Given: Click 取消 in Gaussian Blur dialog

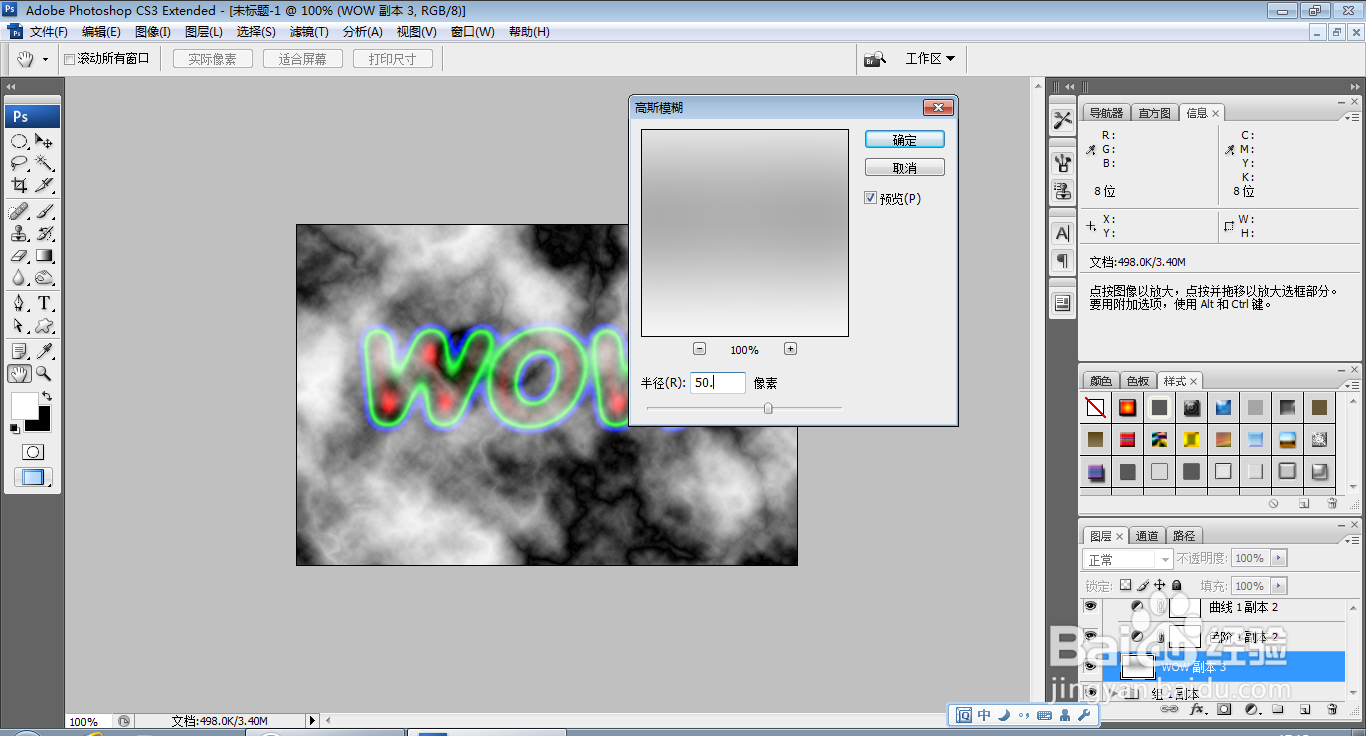Looking at the screenshot, I should coord(905,168).
